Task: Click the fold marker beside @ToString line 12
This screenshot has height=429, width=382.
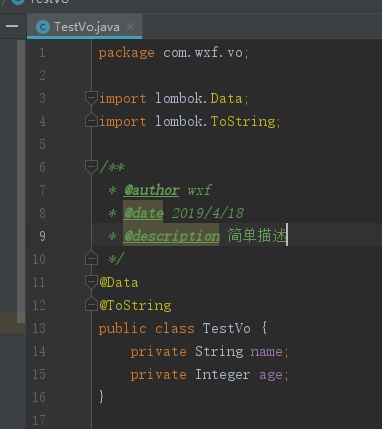Action: tap(91, 304)
